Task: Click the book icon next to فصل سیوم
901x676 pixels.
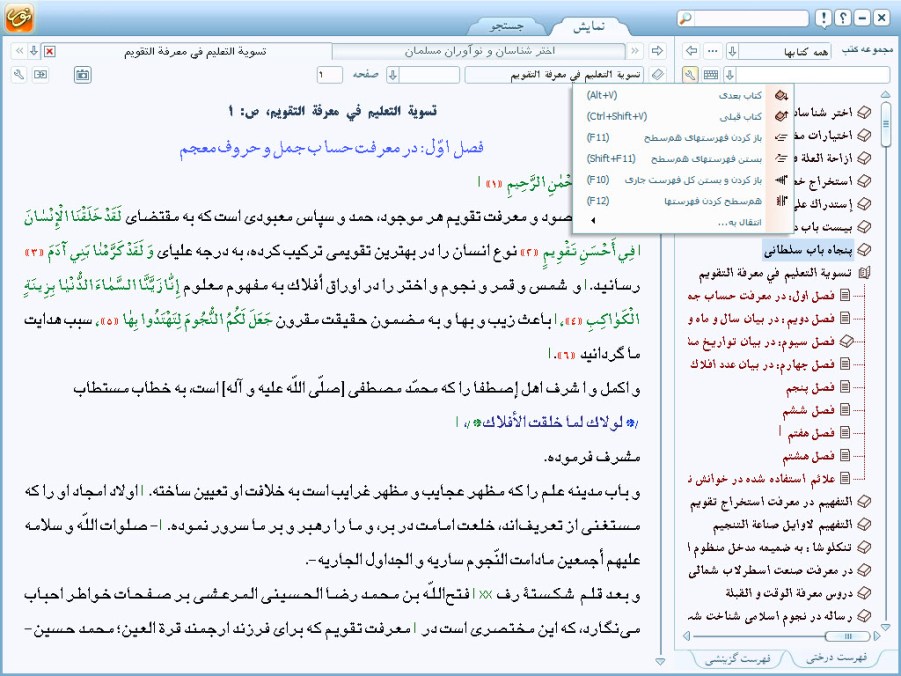Action: [x=845, y=341]
